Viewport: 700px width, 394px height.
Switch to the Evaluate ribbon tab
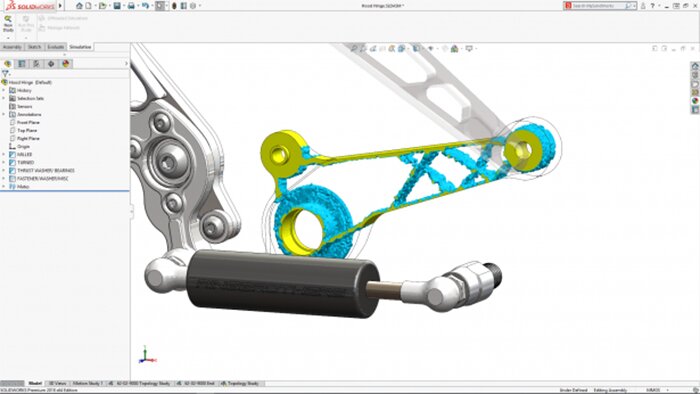click(x=55, y=47)
